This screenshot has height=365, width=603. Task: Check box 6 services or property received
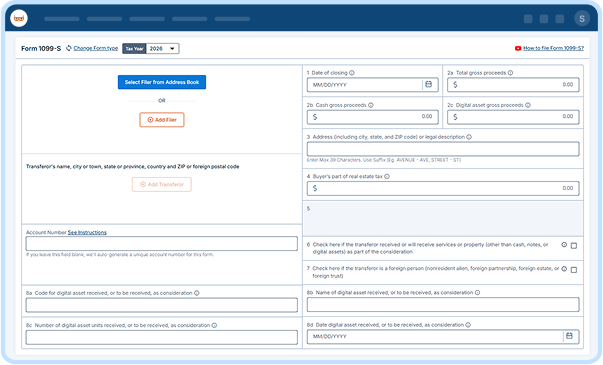pyautogui.click(x=574, y=245)
